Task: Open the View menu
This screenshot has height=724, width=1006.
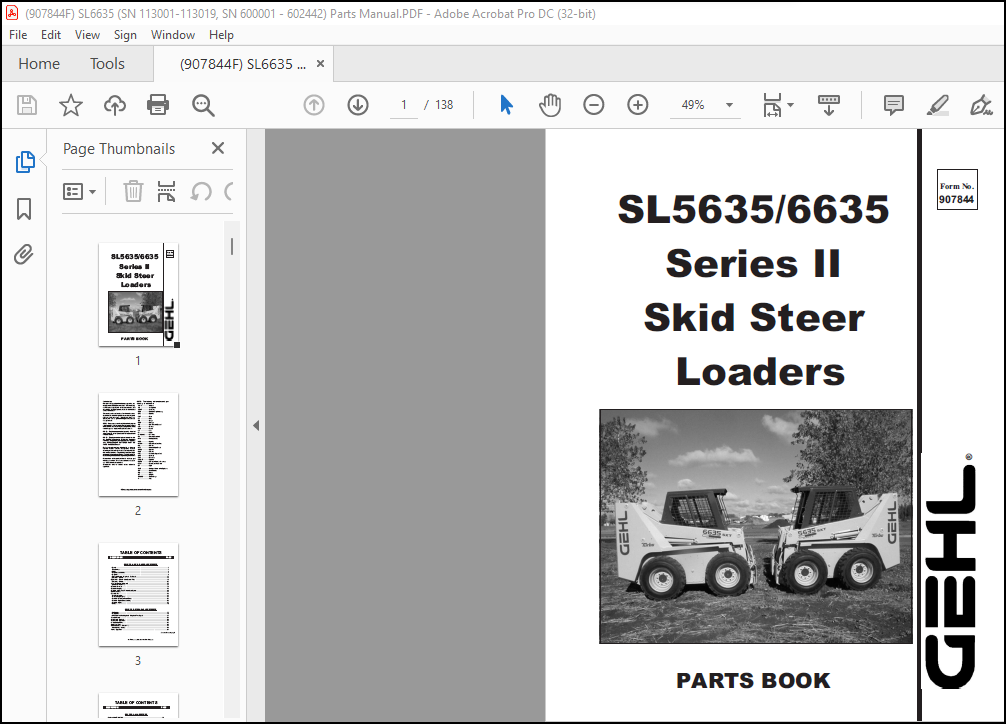Action: pyautogui.click(x=87, y=35)
